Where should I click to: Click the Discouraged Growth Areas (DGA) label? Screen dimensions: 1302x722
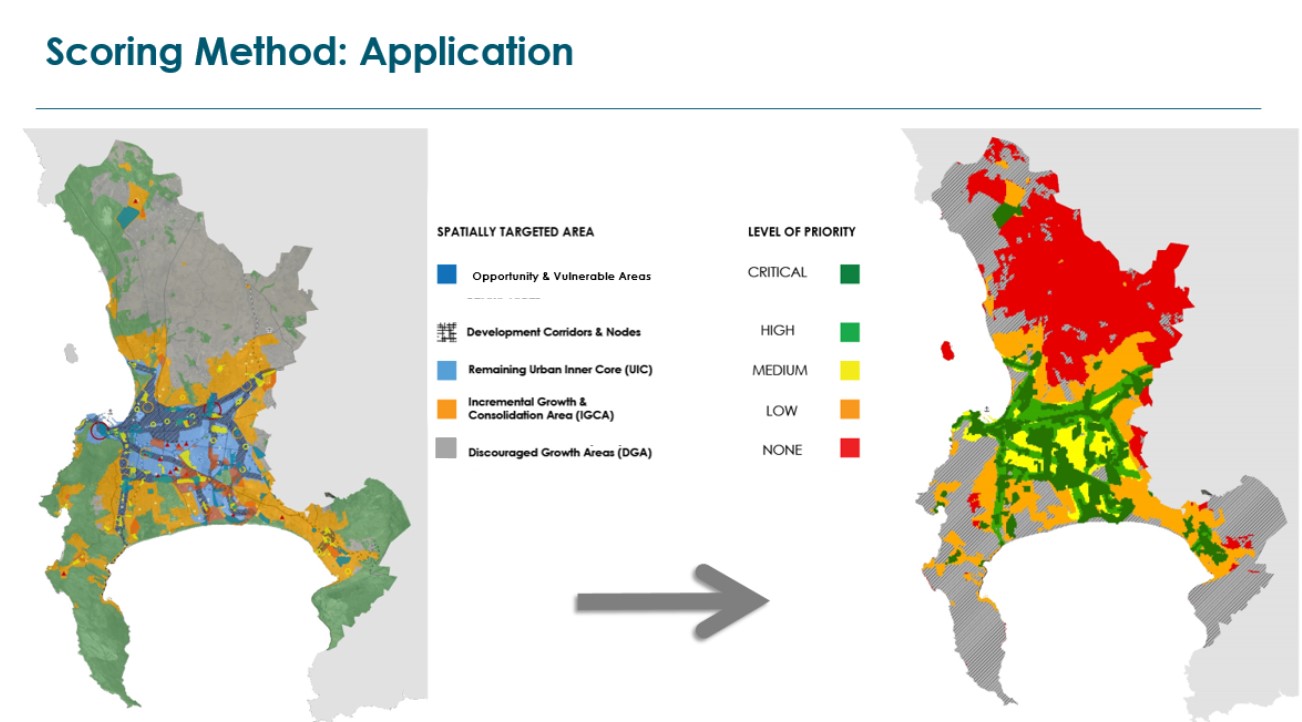[562, 452]
